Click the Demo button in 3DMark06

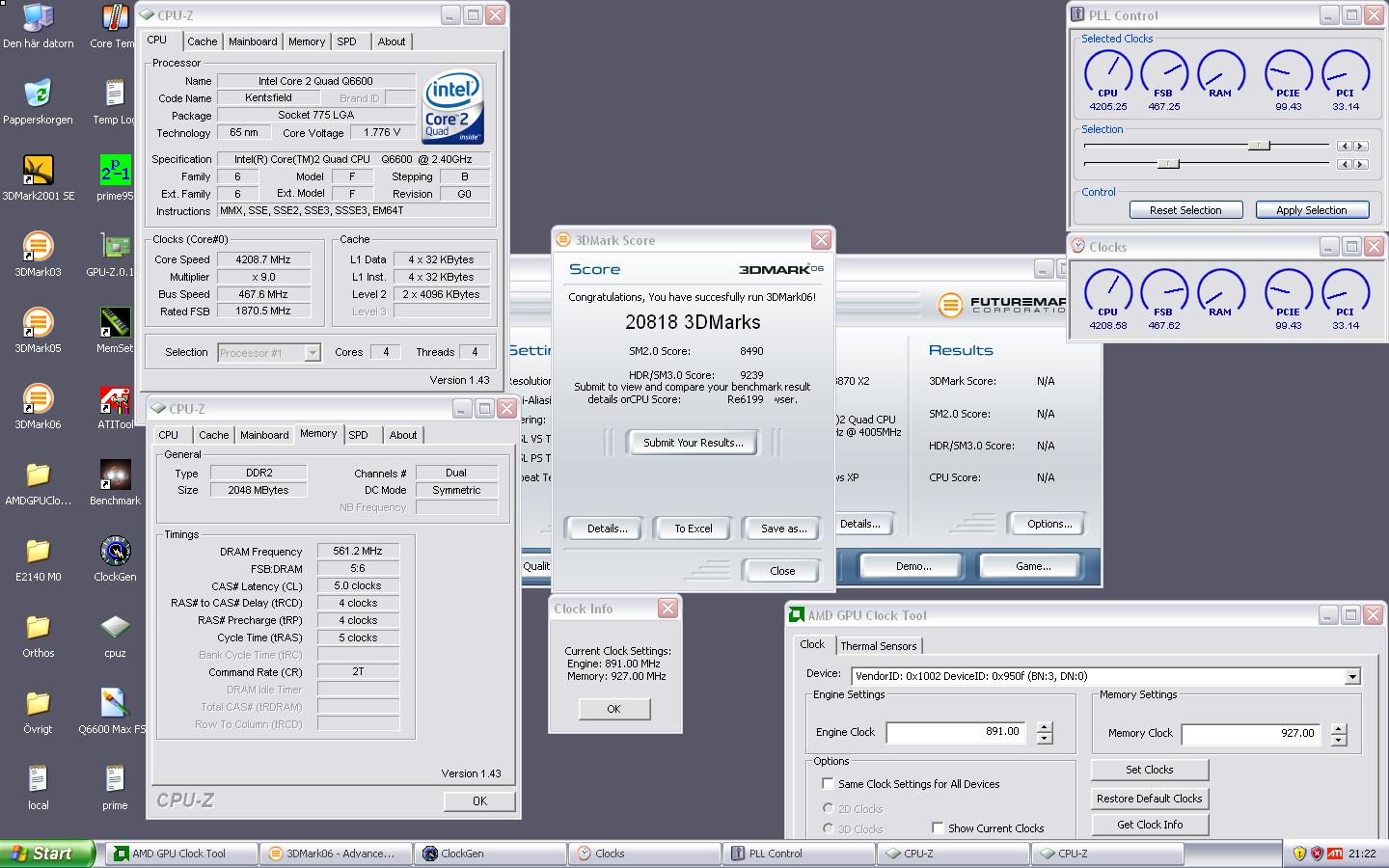(x=912, y=566)
